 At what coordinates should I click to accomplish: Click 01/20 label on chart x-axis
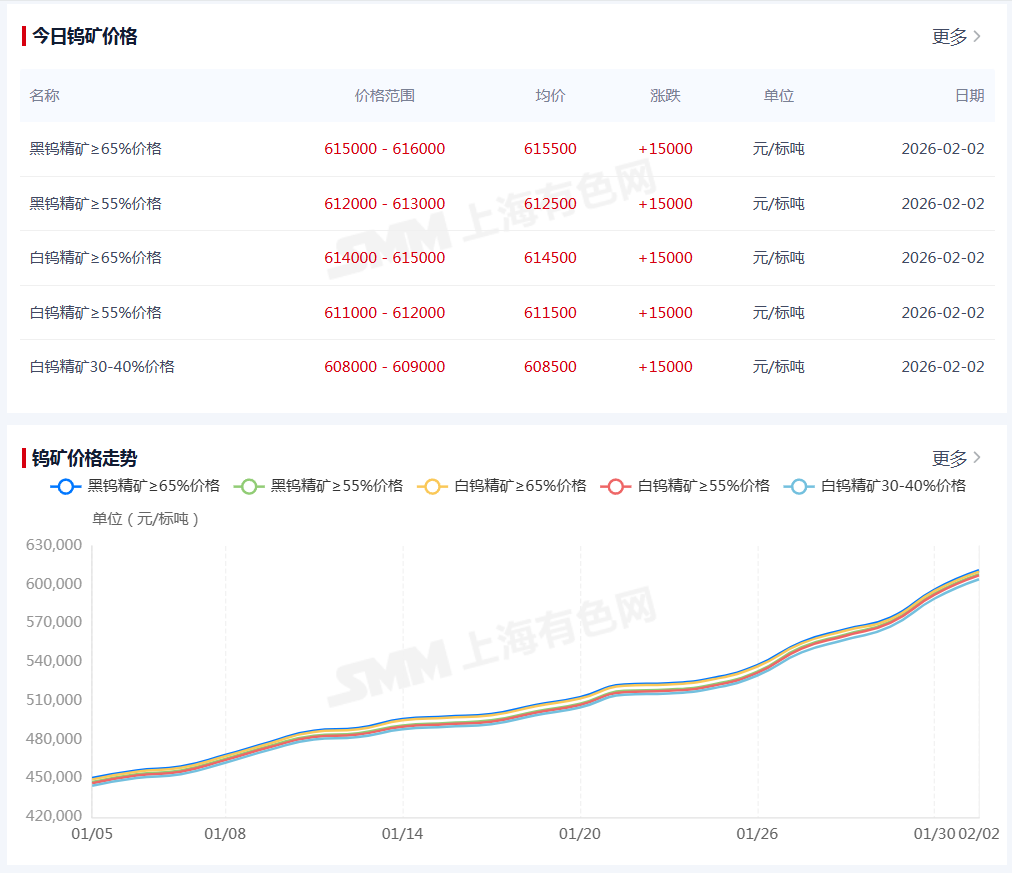coord(580,834)
